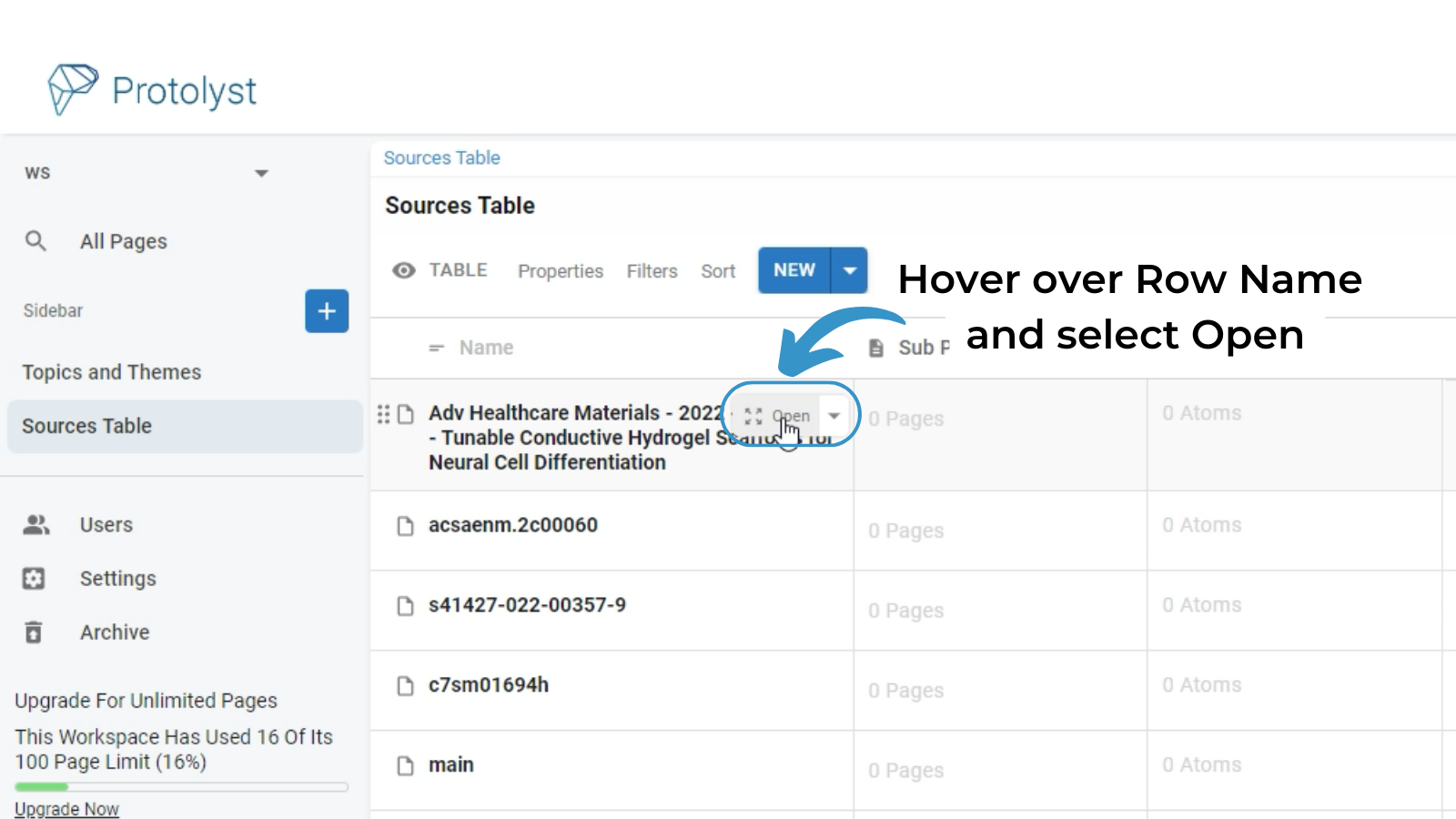Toggle the TABLE view eye icon
This screenshot has height=819, width=1456.
point(404,270)
